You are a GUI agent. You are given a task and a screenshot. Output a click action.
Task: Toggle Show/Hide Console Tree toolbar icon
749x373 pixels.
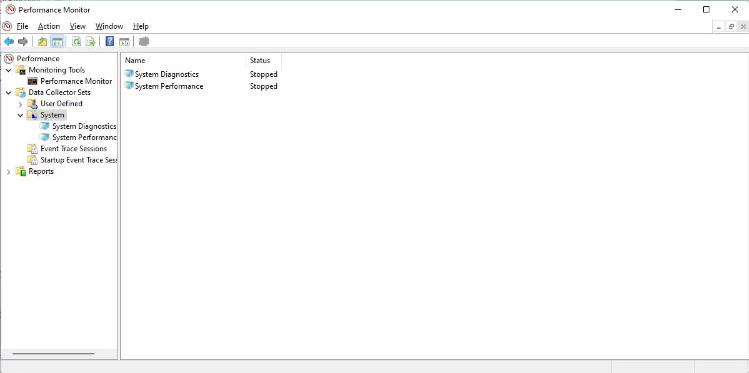[57, 42]
